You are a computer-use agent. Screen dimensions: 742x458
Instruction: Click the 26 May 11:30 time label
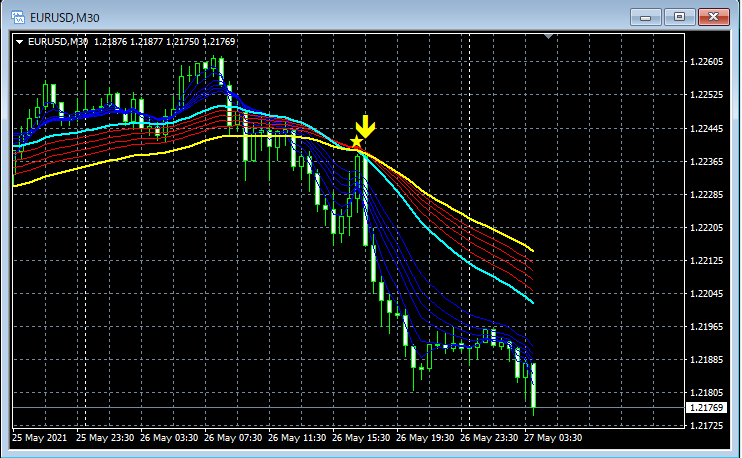pyautogui.click(x=297, y=438)
